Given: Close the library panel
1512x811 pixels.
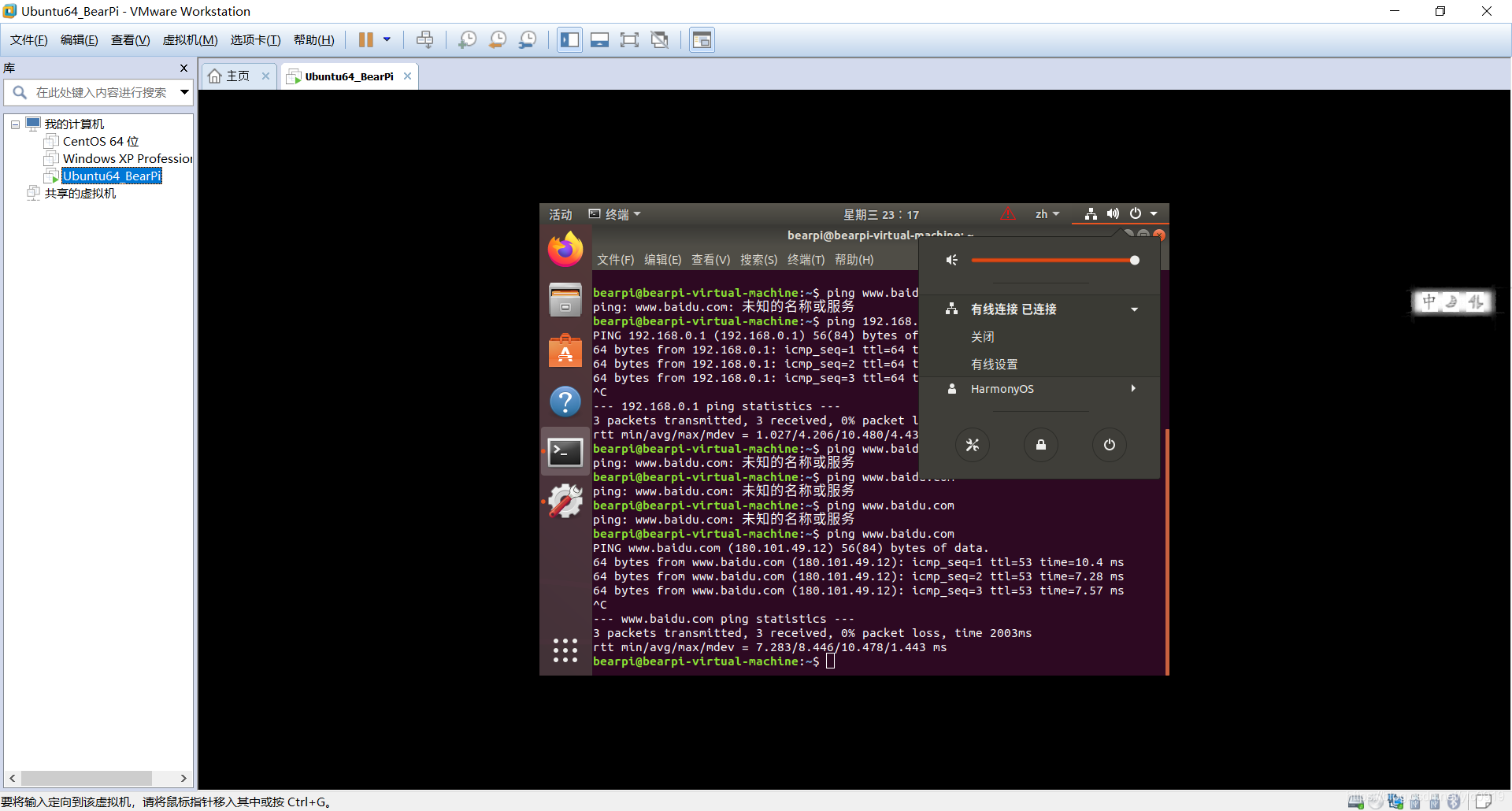Looking at the screenshot, I should click(183, 69).
